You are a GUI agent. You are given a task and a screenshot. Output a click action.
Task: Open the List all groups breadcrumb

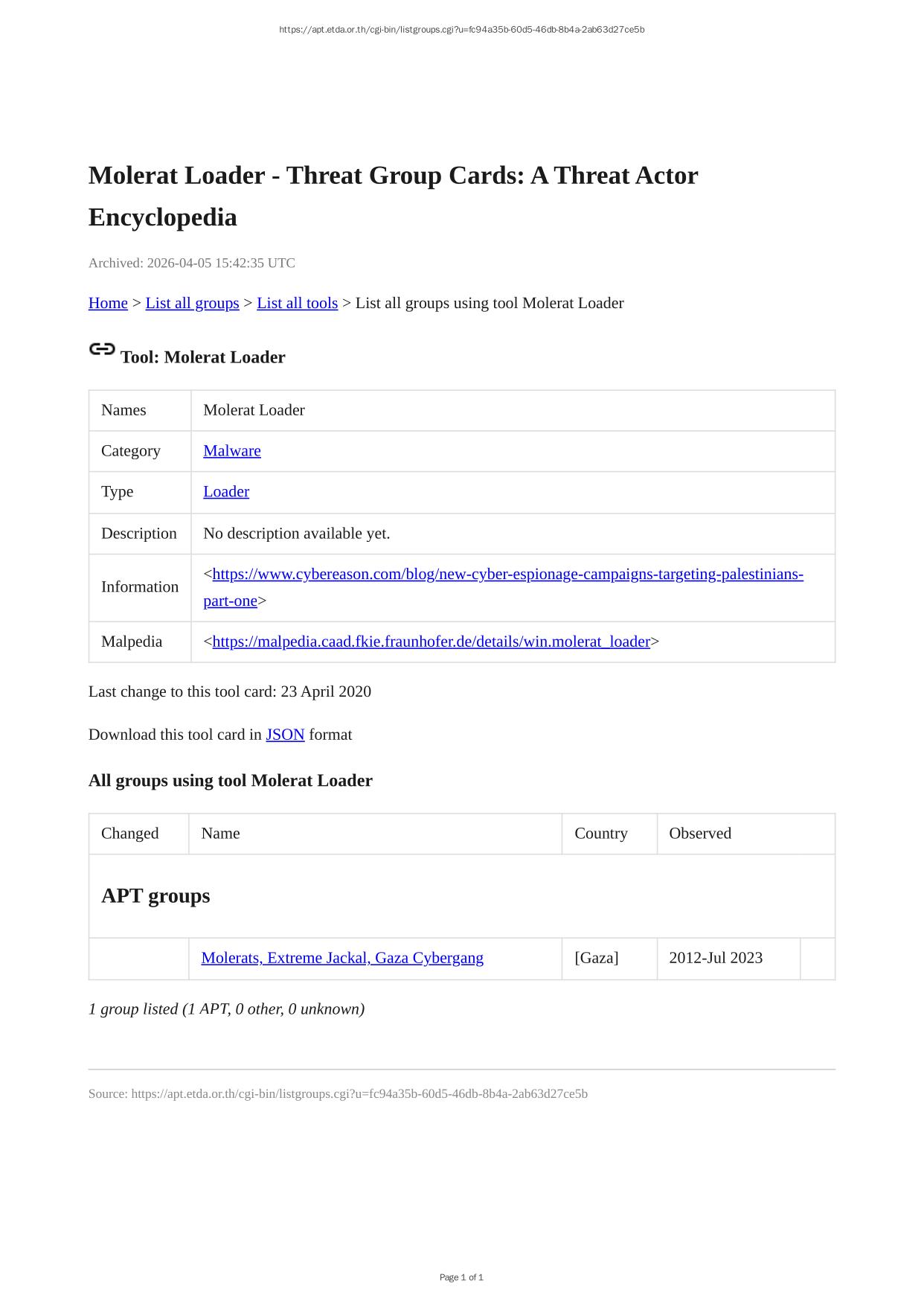click(192, 303)
